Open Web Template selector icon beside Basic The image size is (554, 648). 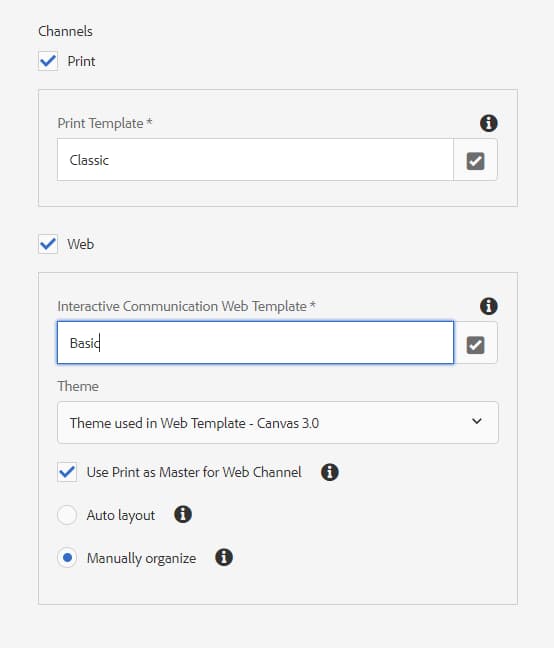(x=475, y=344)
